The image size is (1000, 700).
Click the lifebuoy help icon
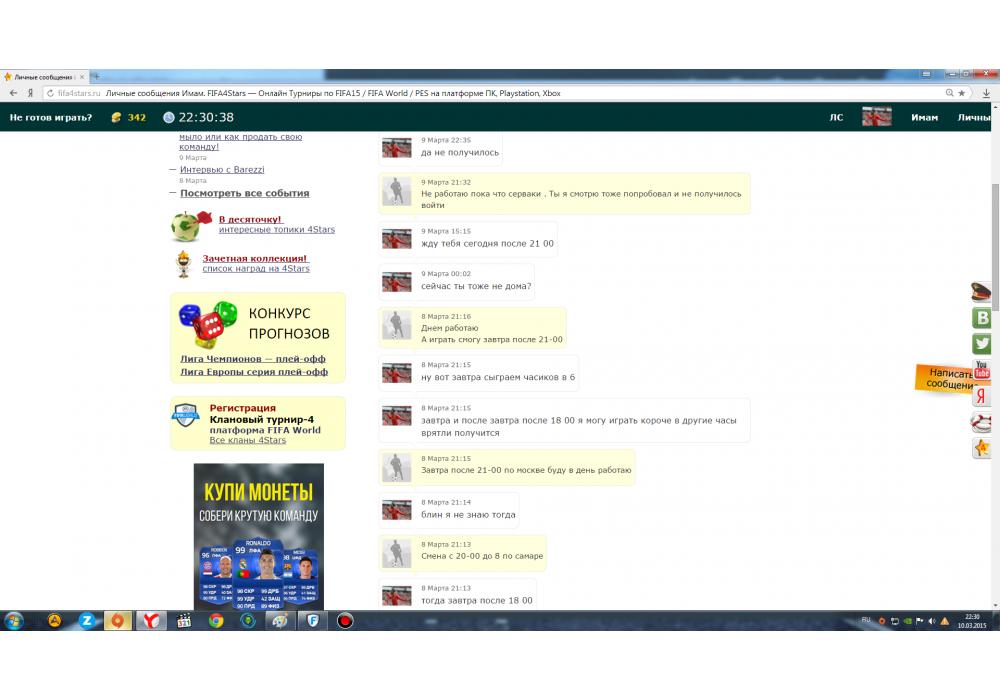(x=982, y=422)
